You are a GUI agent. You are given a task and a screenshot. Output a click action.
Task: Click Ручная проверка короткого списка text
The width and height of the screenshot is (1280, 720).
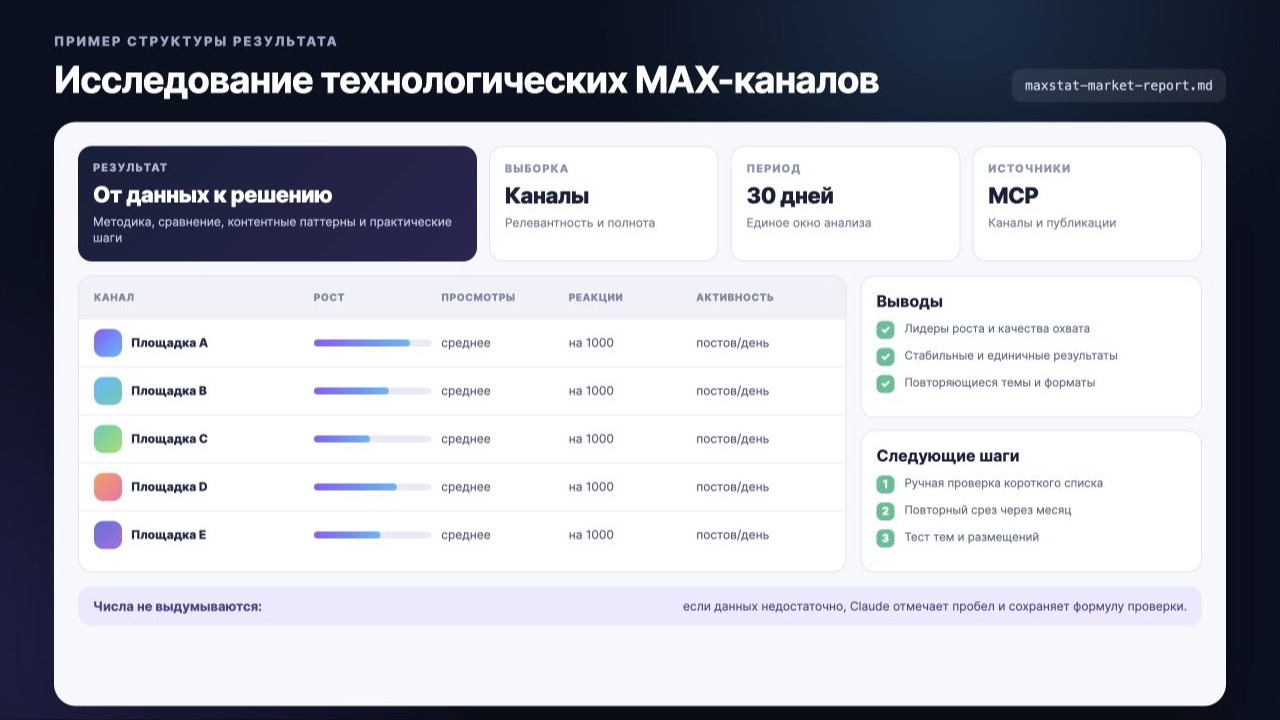[x=1004, y=483]
